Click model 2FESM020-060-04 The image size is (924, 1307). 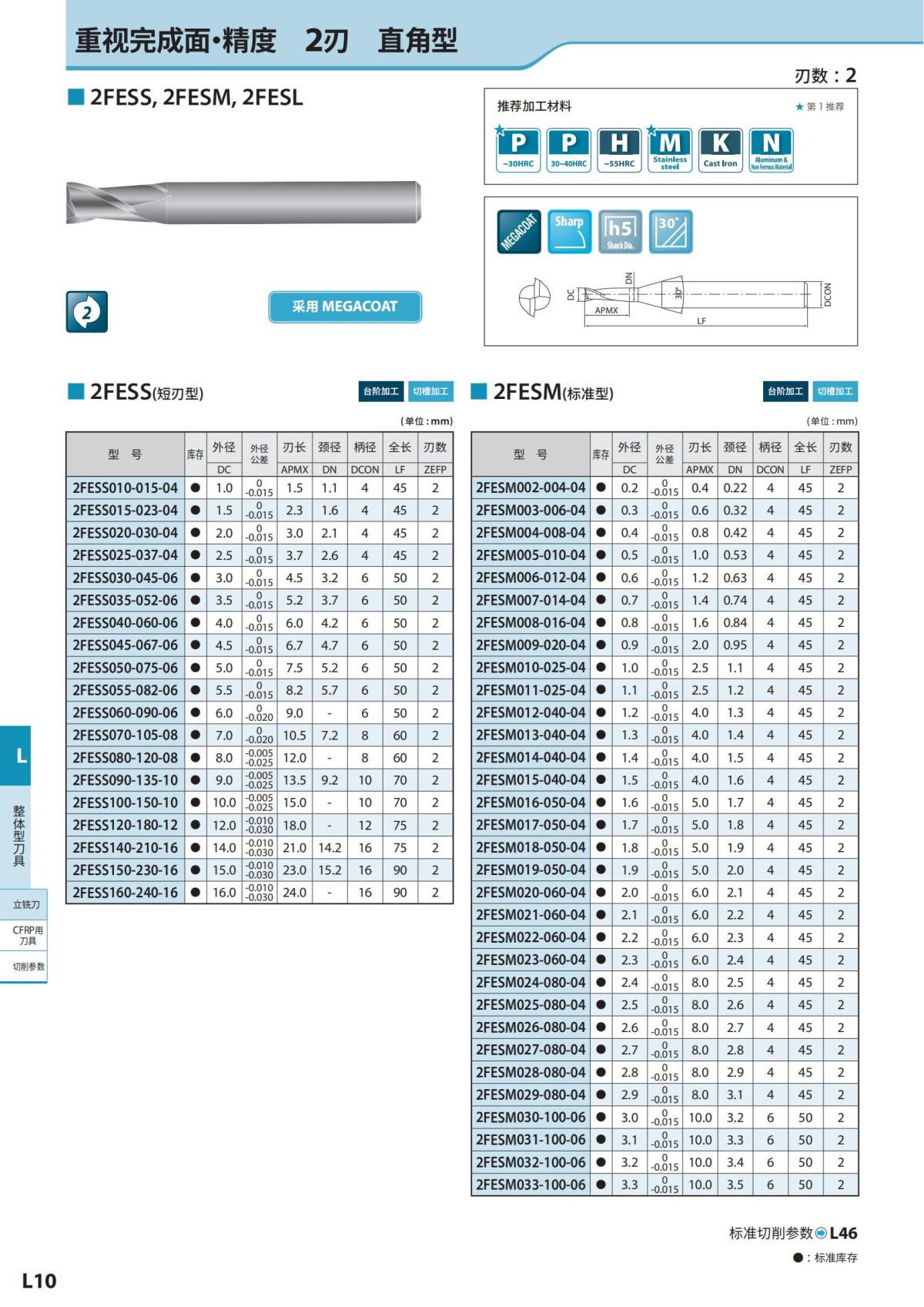[531, 893]
